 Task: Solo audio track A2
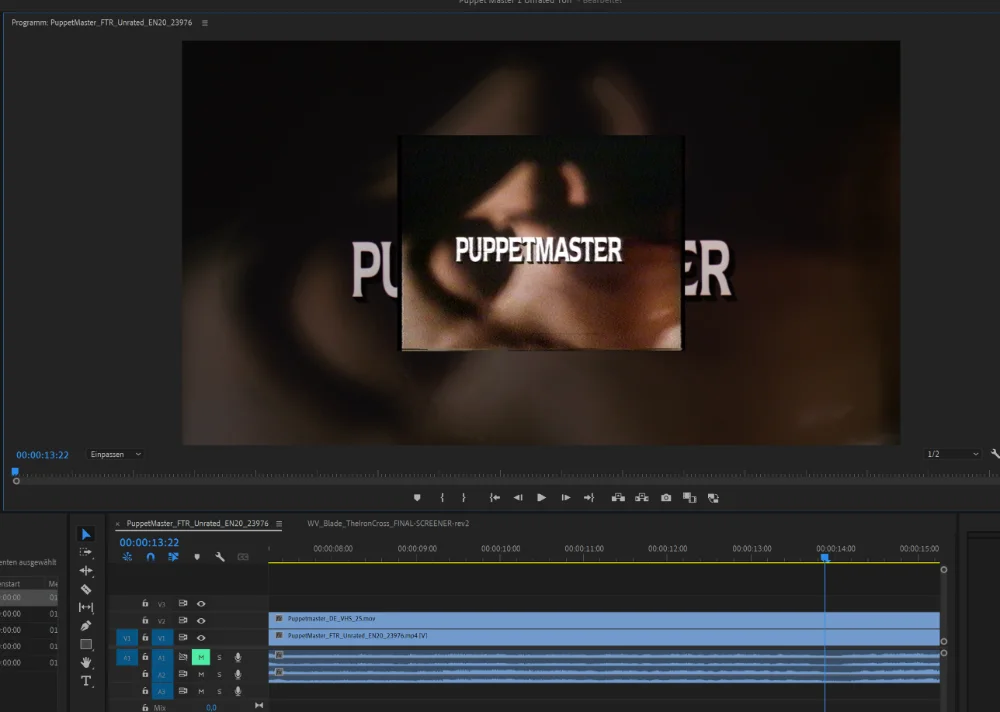[220, 675]
